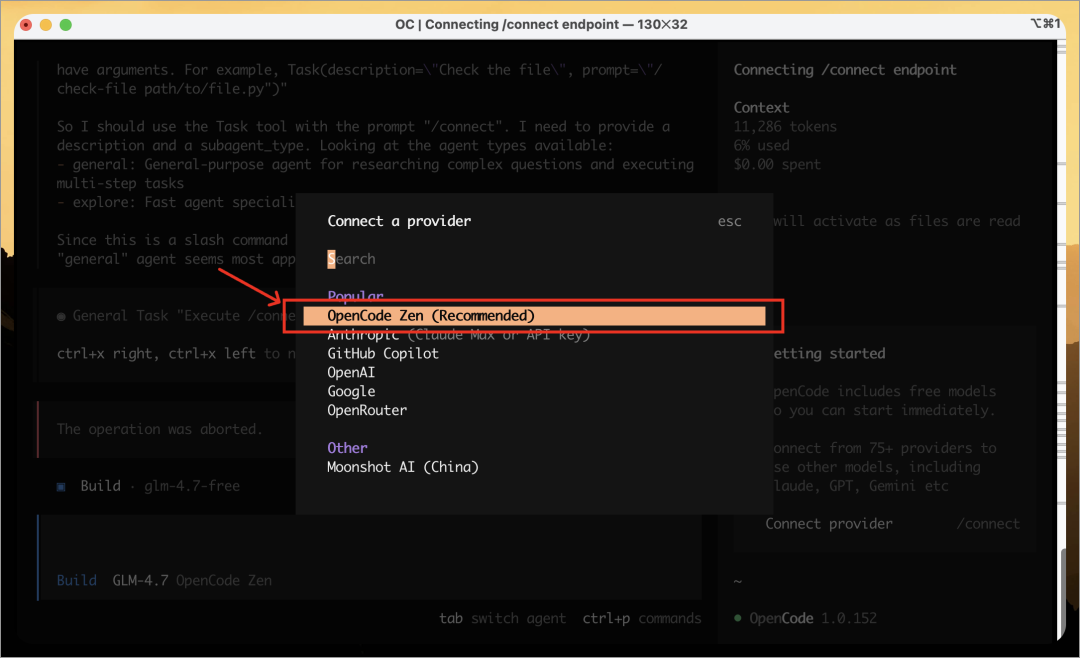Click 11,286 tokens value

point(785,127)
